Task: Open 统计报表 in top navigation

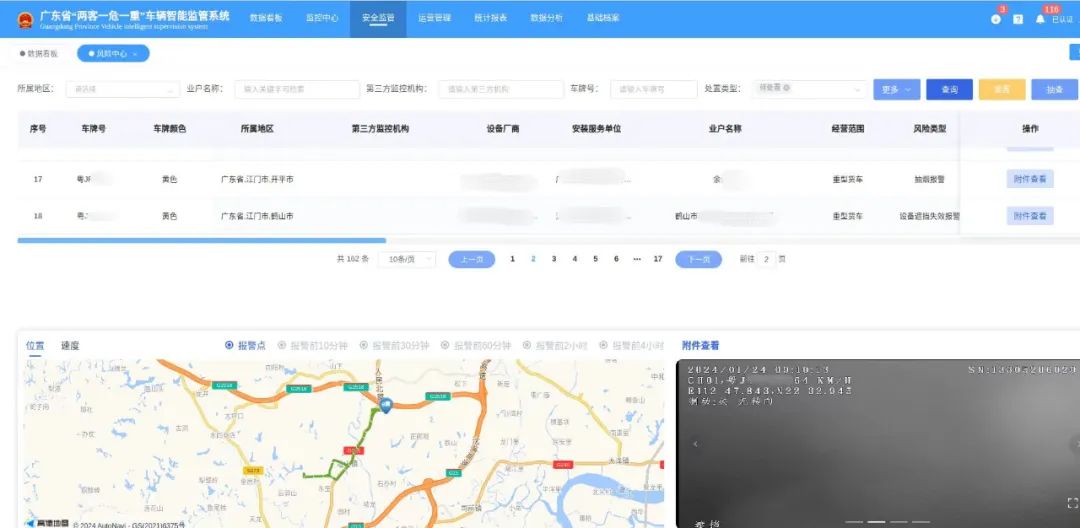Action: [490, 19]
